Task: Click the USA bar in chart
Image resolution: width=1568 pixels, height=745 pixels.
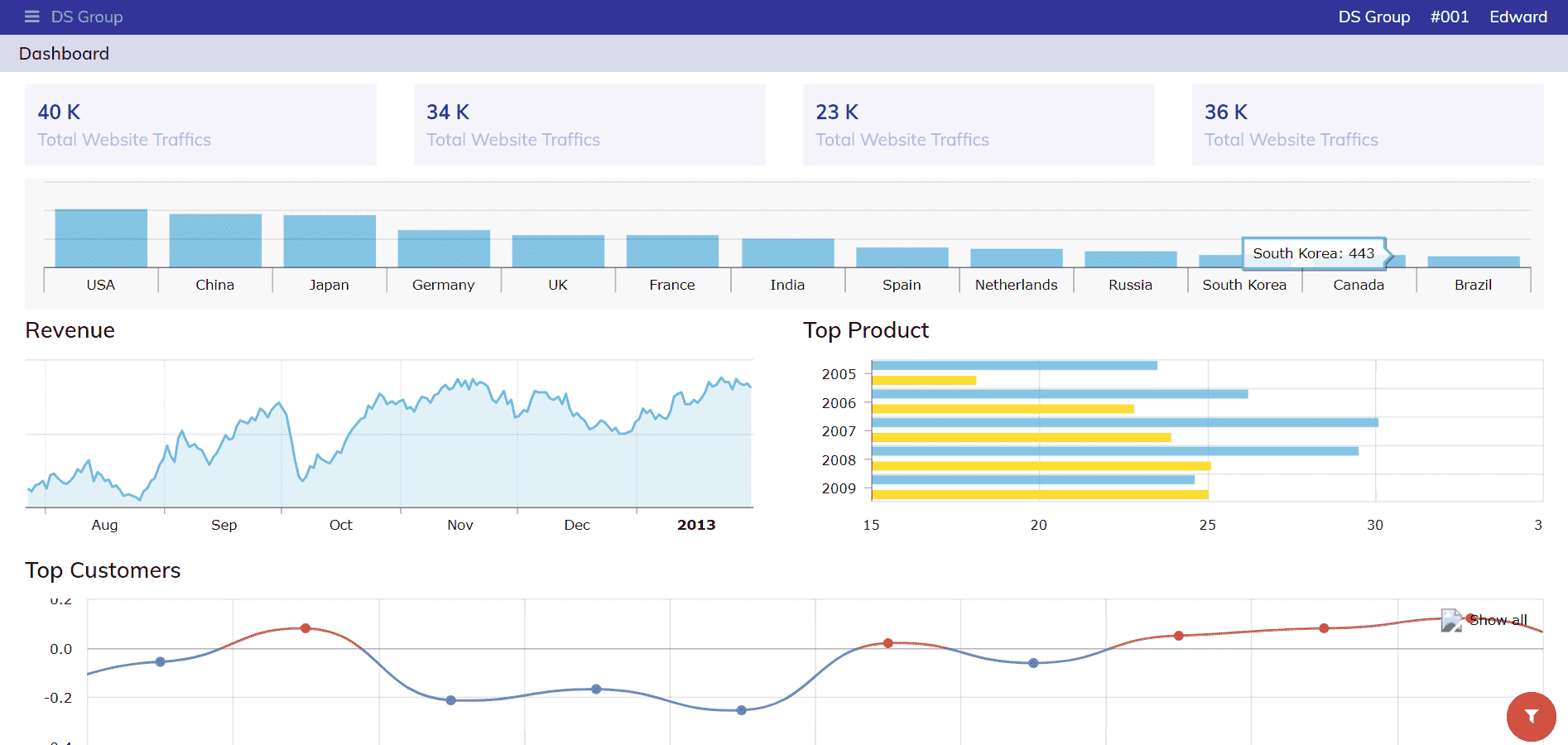Action: [101, 238]
